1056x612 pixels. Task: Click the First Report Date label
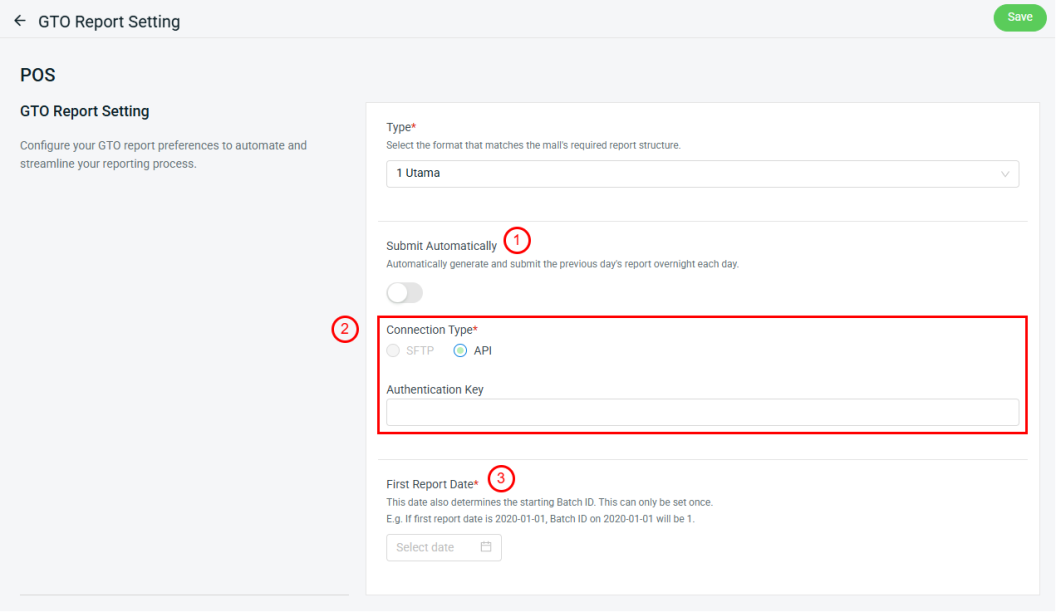pos(432,484)
